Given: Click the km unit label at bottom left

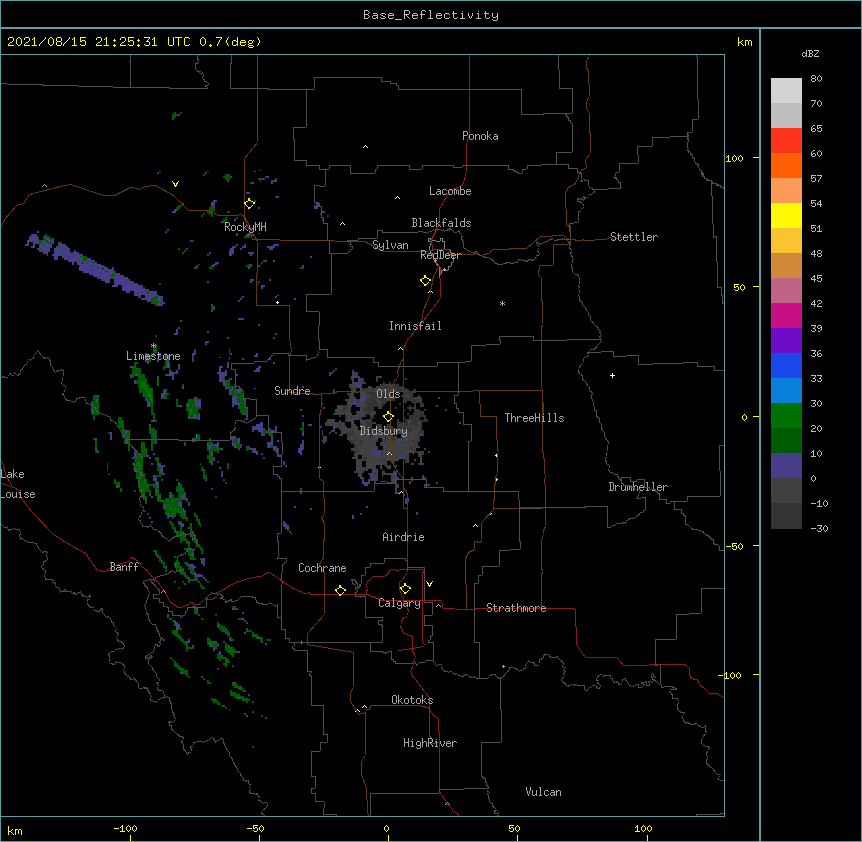Looking at the screenshot, I should 14,830.
